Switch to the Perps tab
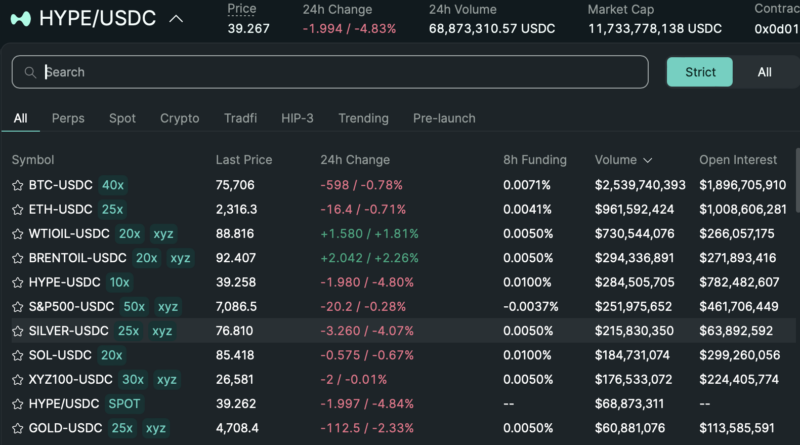 [x=68, y=118]
